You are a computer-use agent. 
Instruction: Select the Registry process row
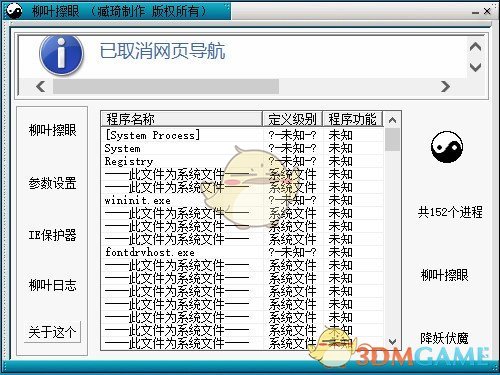tap(242, 161)
